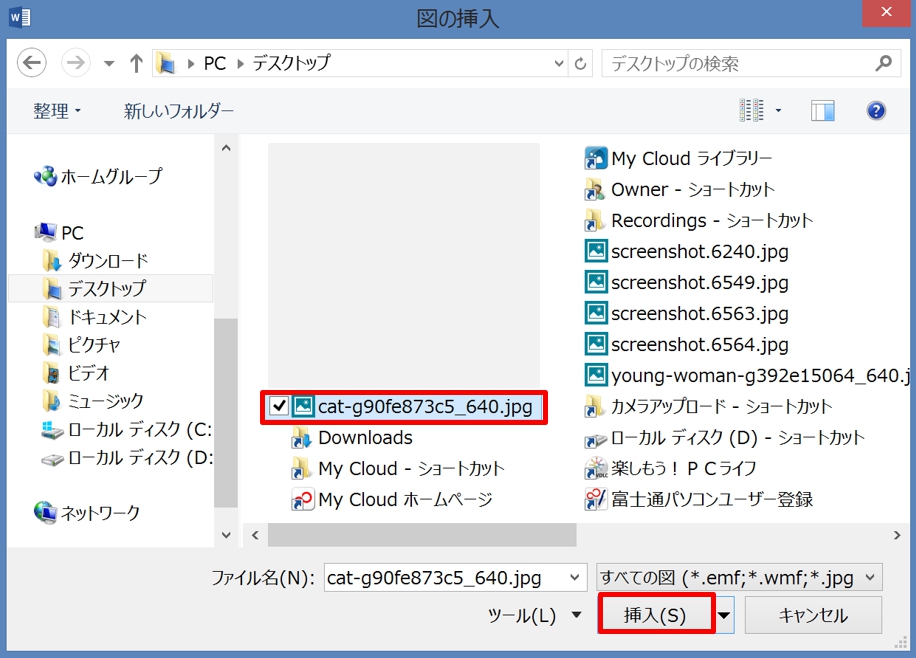The width and height of the screenshot is (916, 658).
Task: Select the screenshot.6240.jpg file icon
Action: 596,251
